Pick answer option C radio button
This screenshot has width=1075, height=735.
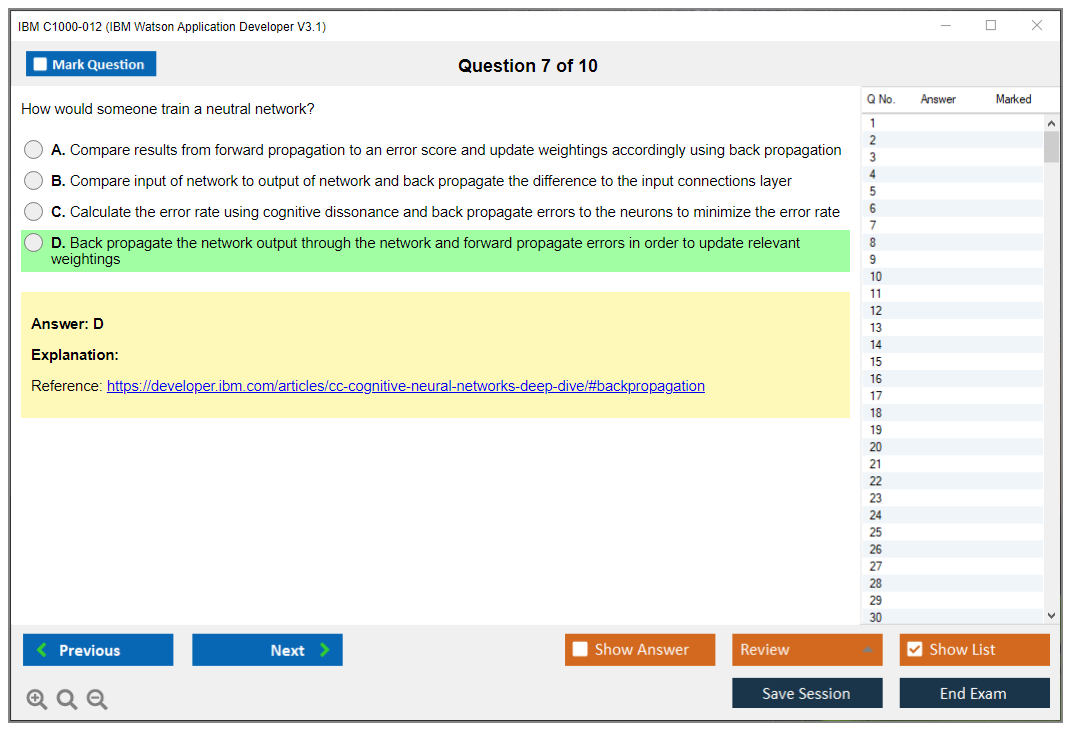click(34, 212)
